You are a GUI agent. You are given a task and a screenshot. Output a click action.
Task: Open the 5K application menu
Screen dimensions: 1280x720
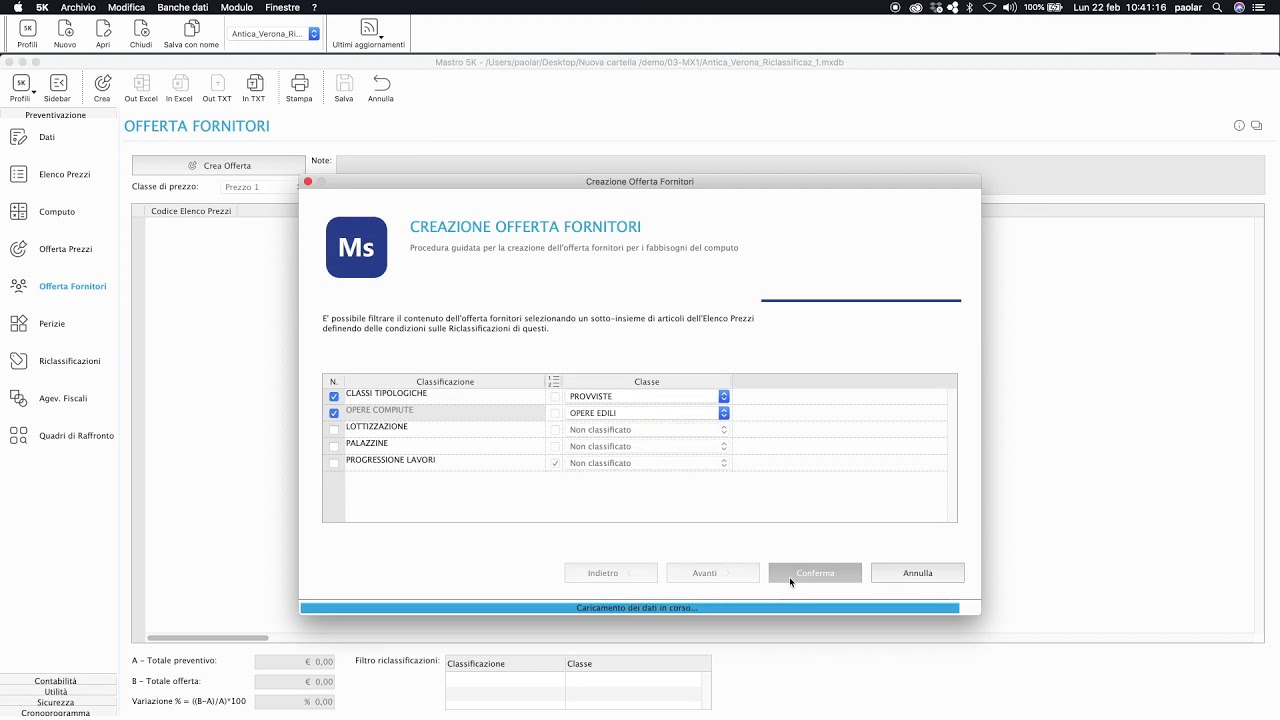[x=42, y=7]
